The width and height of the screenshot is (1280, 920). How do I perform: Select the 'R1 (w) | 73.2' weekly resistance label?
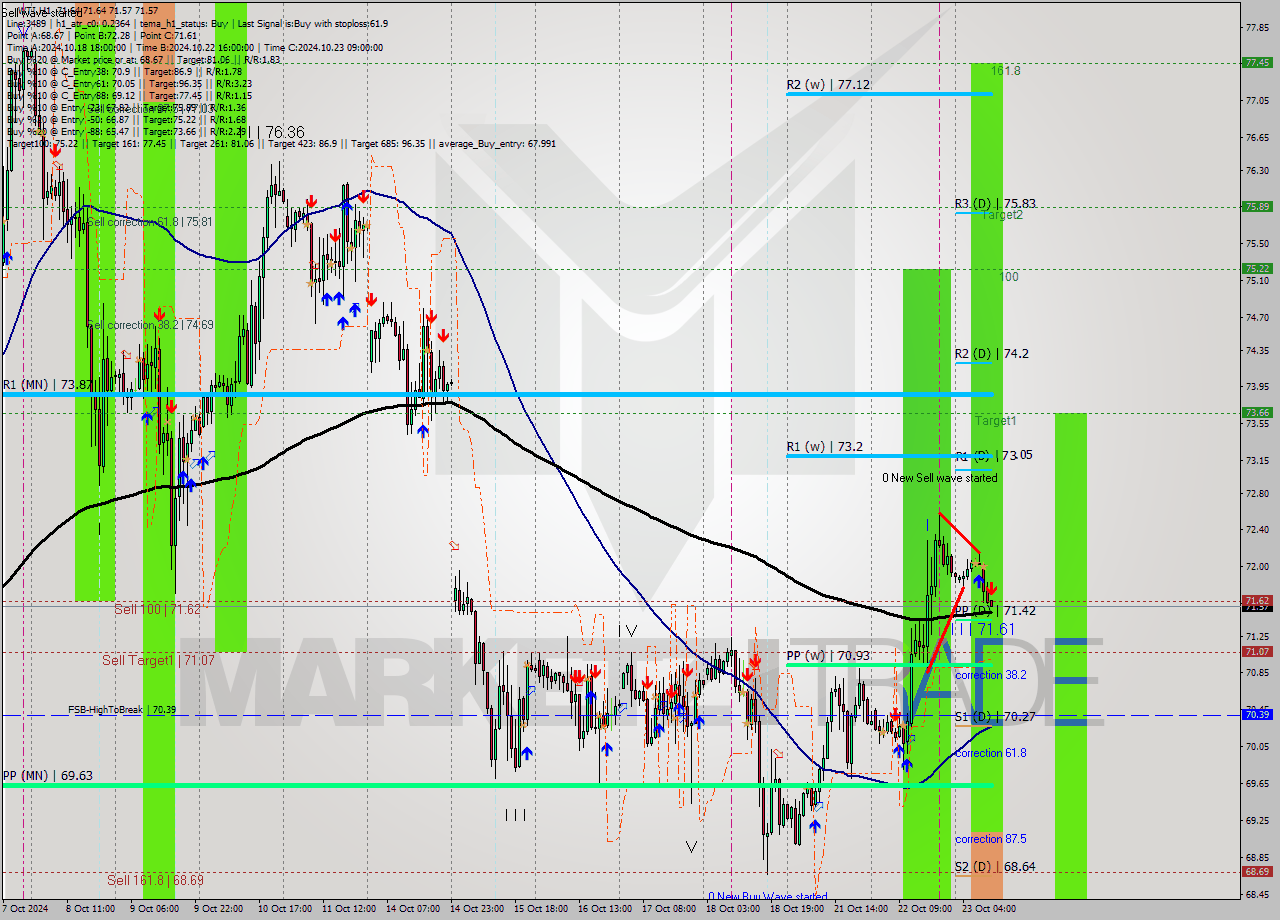click(824, 447)
